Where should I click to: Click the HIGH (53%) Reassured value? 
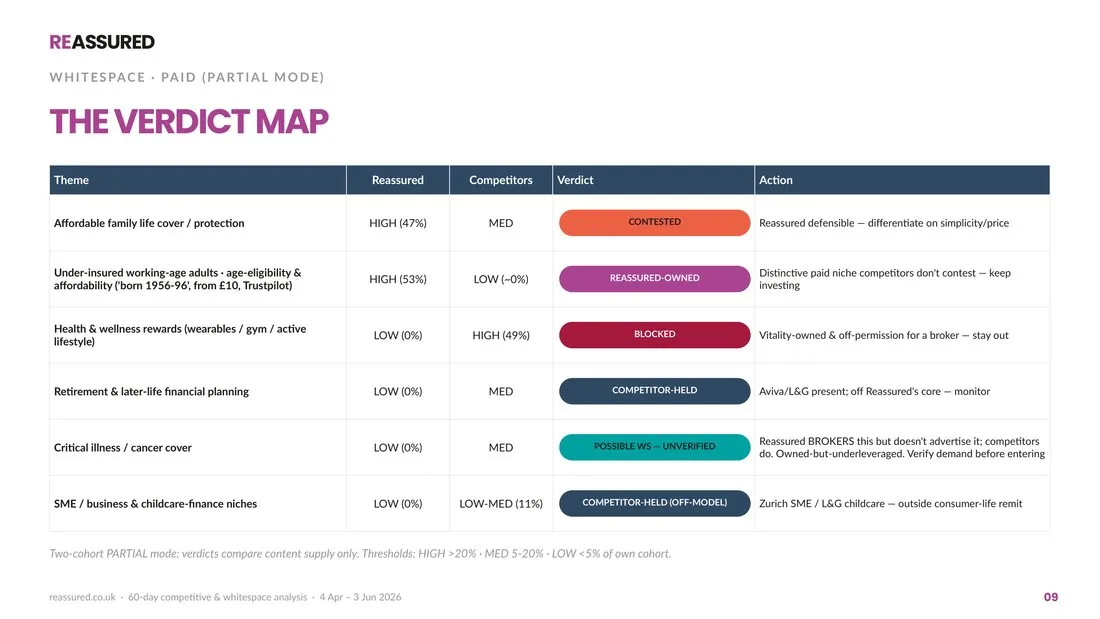coord(398,279)
